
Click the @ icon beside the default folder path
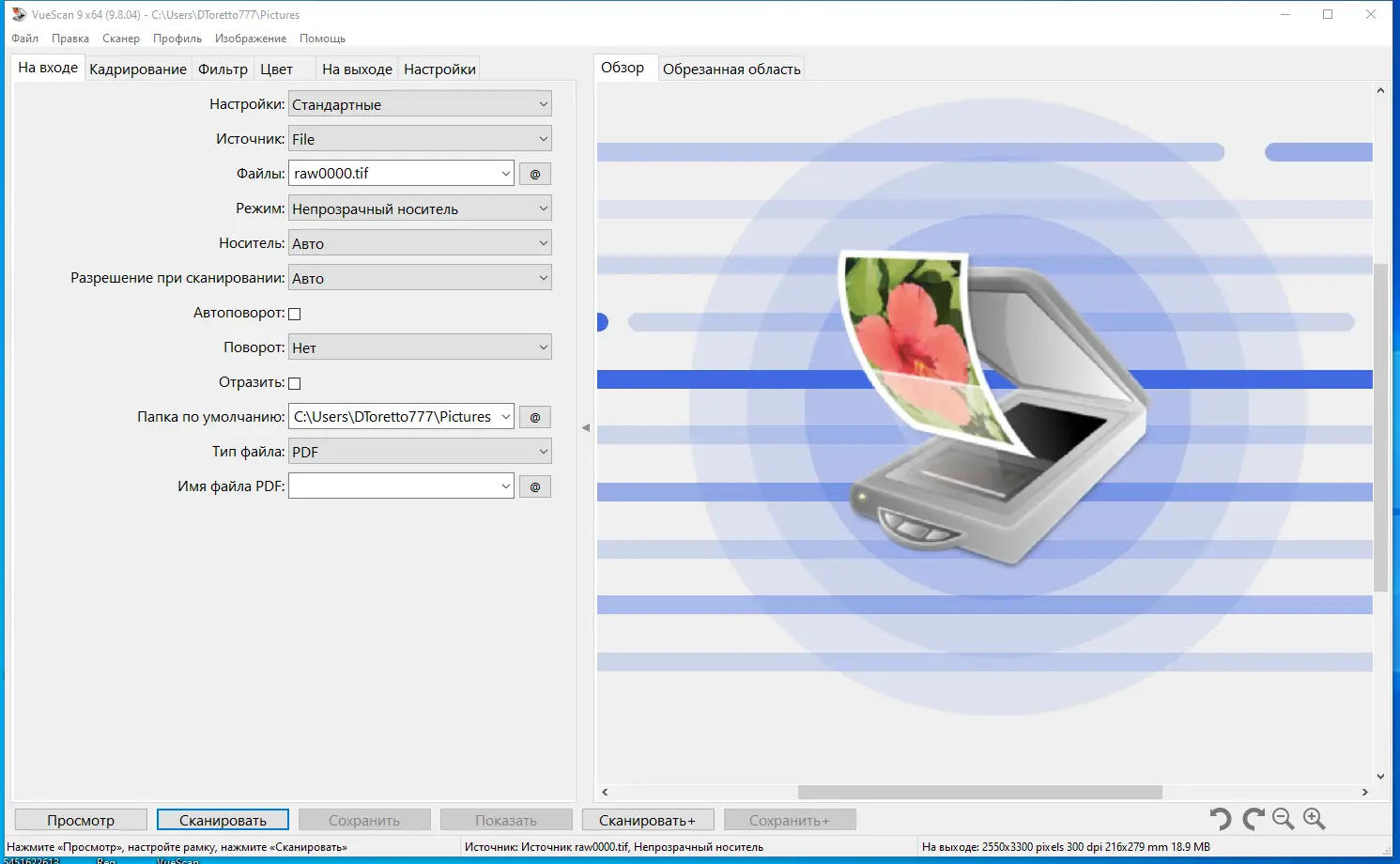(534, 416)
